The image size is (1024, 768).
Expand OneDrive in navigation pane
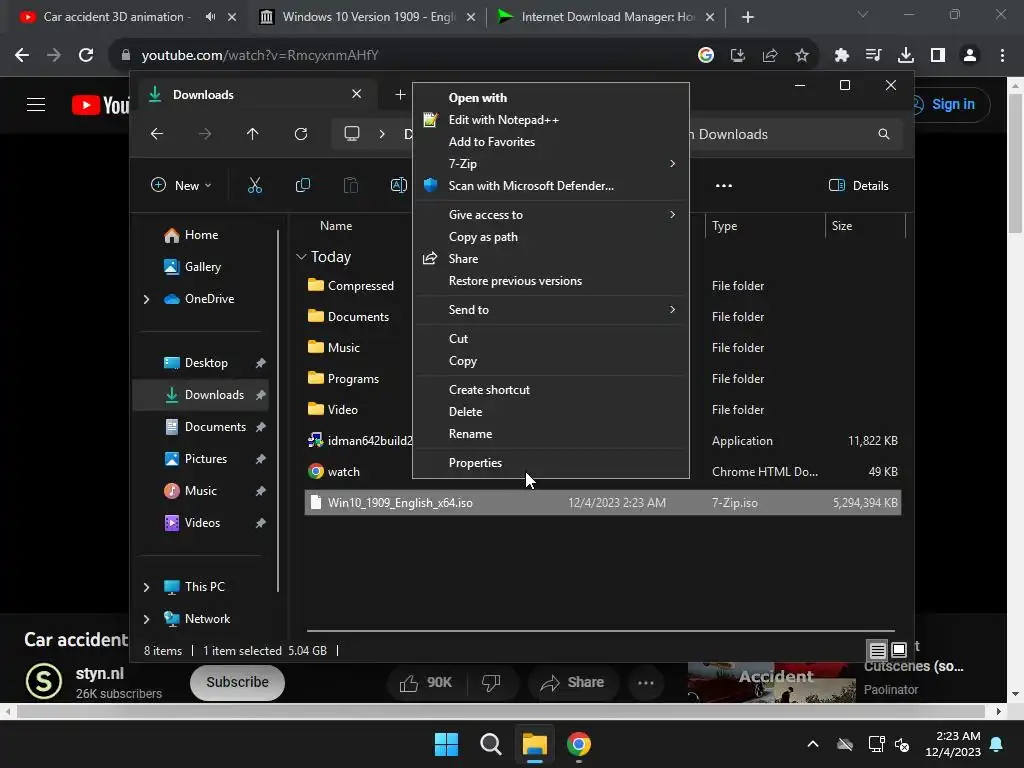[x=146, y=299]
